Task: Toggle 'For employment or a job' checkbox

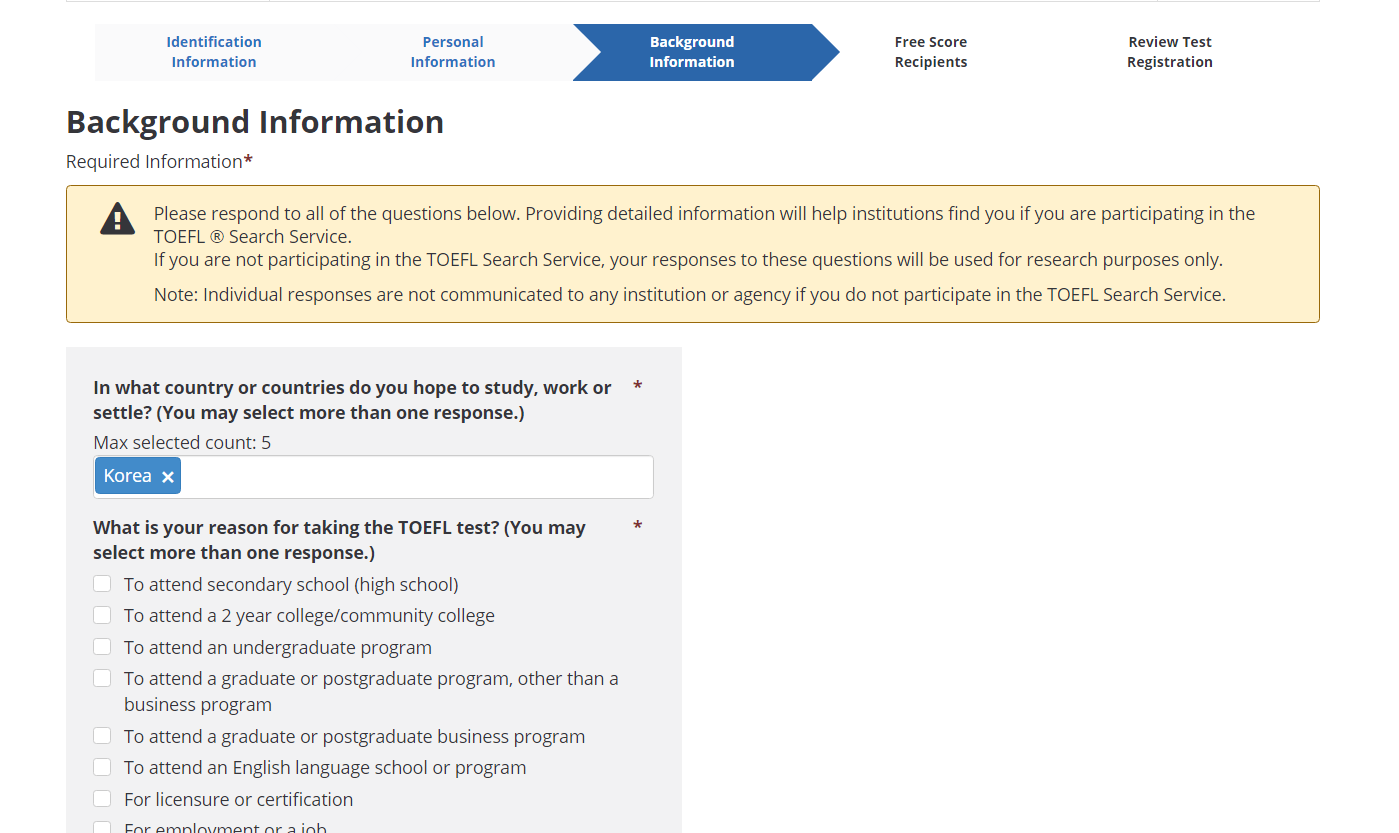Action: [x=102, y=828]
